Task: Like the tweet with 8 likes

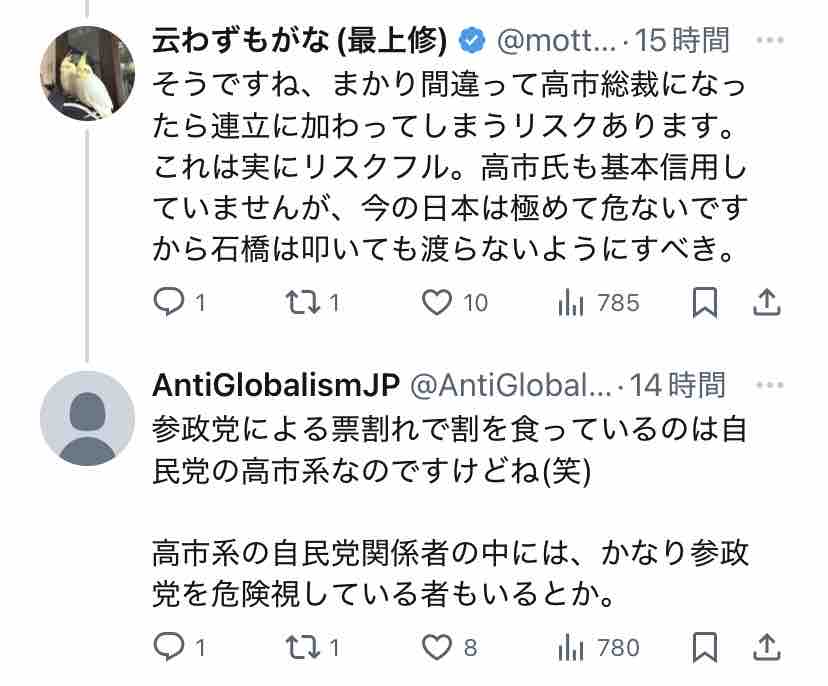Action: (437, 647)
